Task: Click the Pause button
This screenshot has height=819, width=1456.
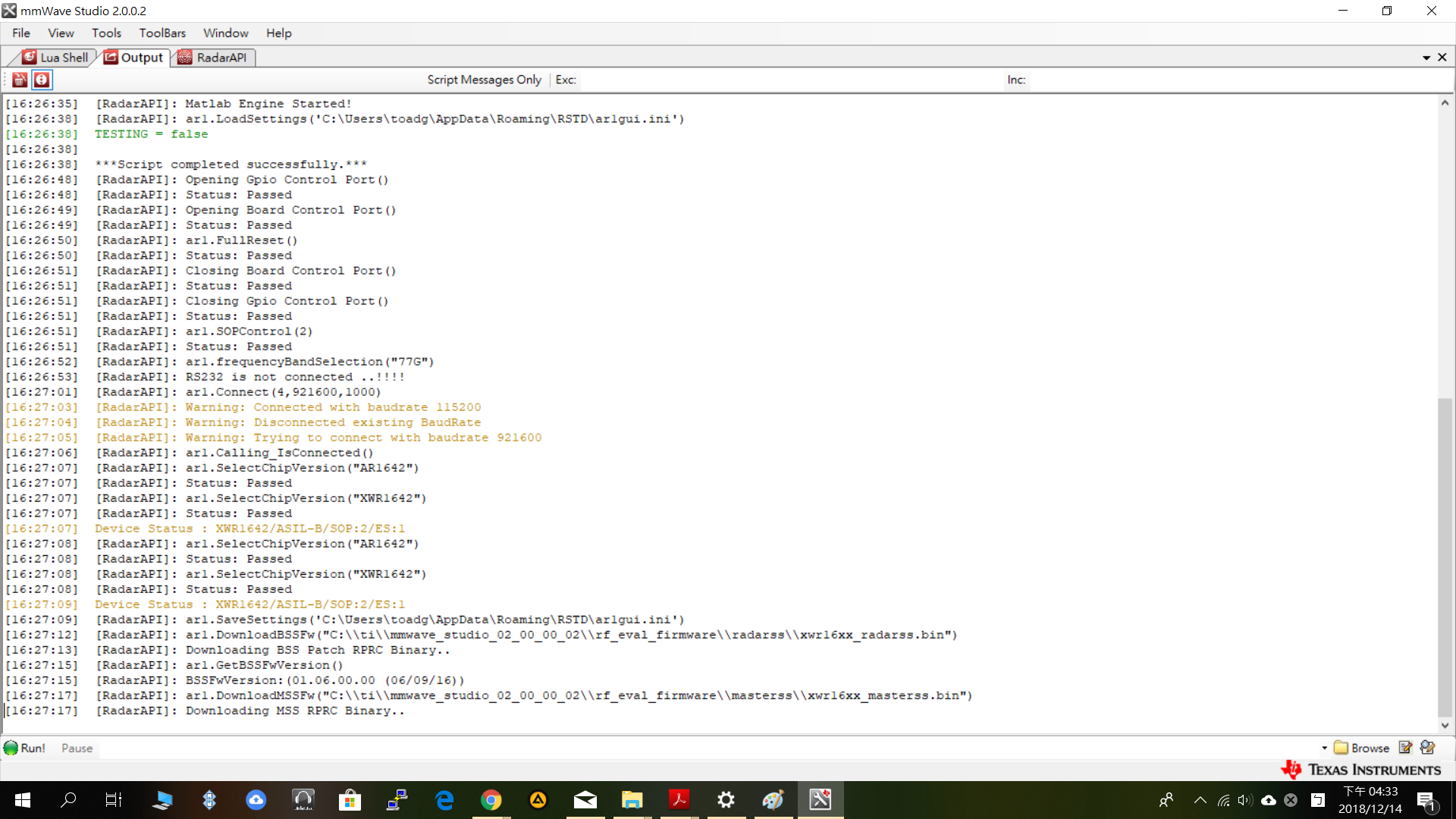Action: (77, 748)
